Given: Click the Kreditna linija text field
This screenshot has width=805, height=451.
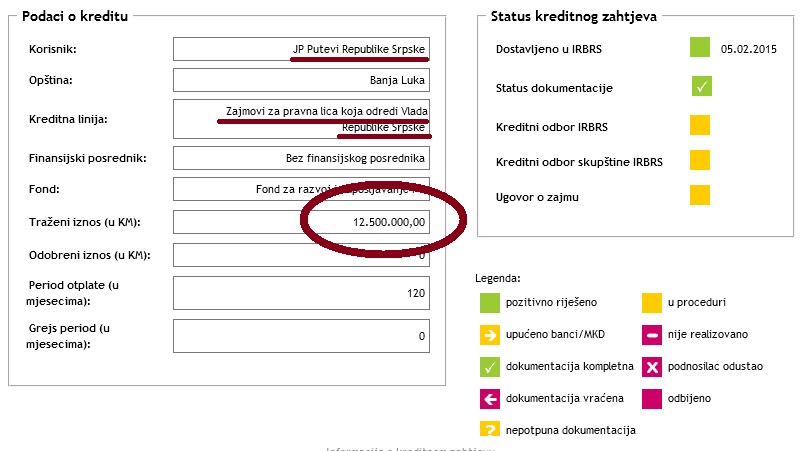Looking at the screenshot, I should click(300, 119).
